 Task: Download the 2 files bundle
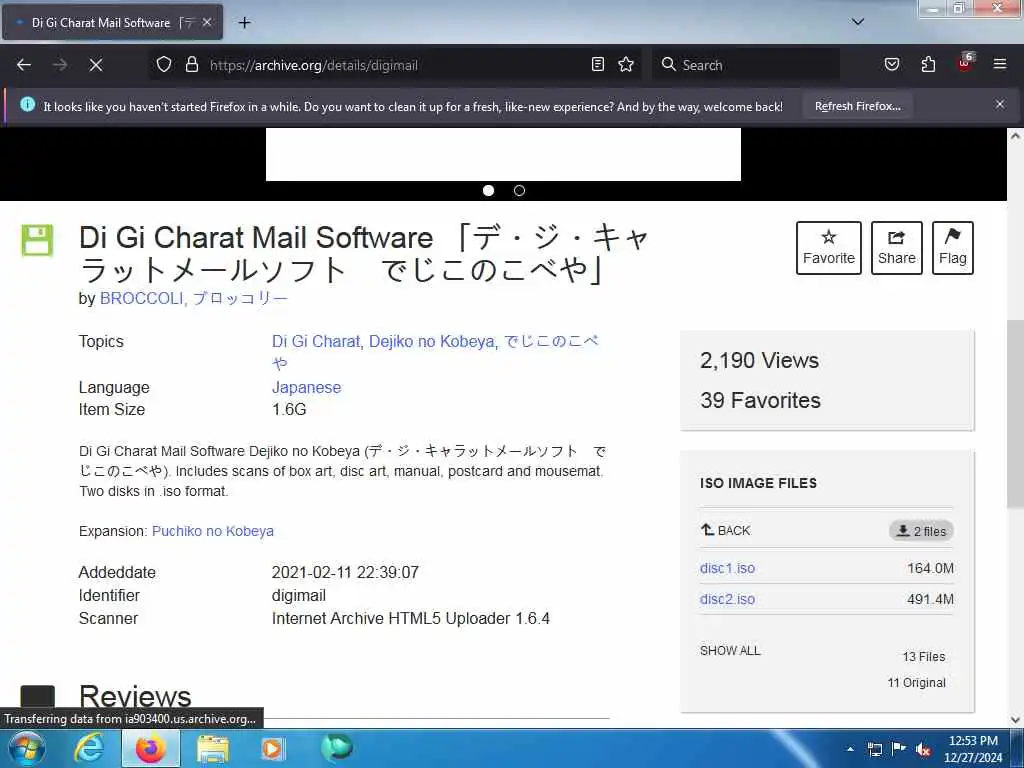coord(921,531)
